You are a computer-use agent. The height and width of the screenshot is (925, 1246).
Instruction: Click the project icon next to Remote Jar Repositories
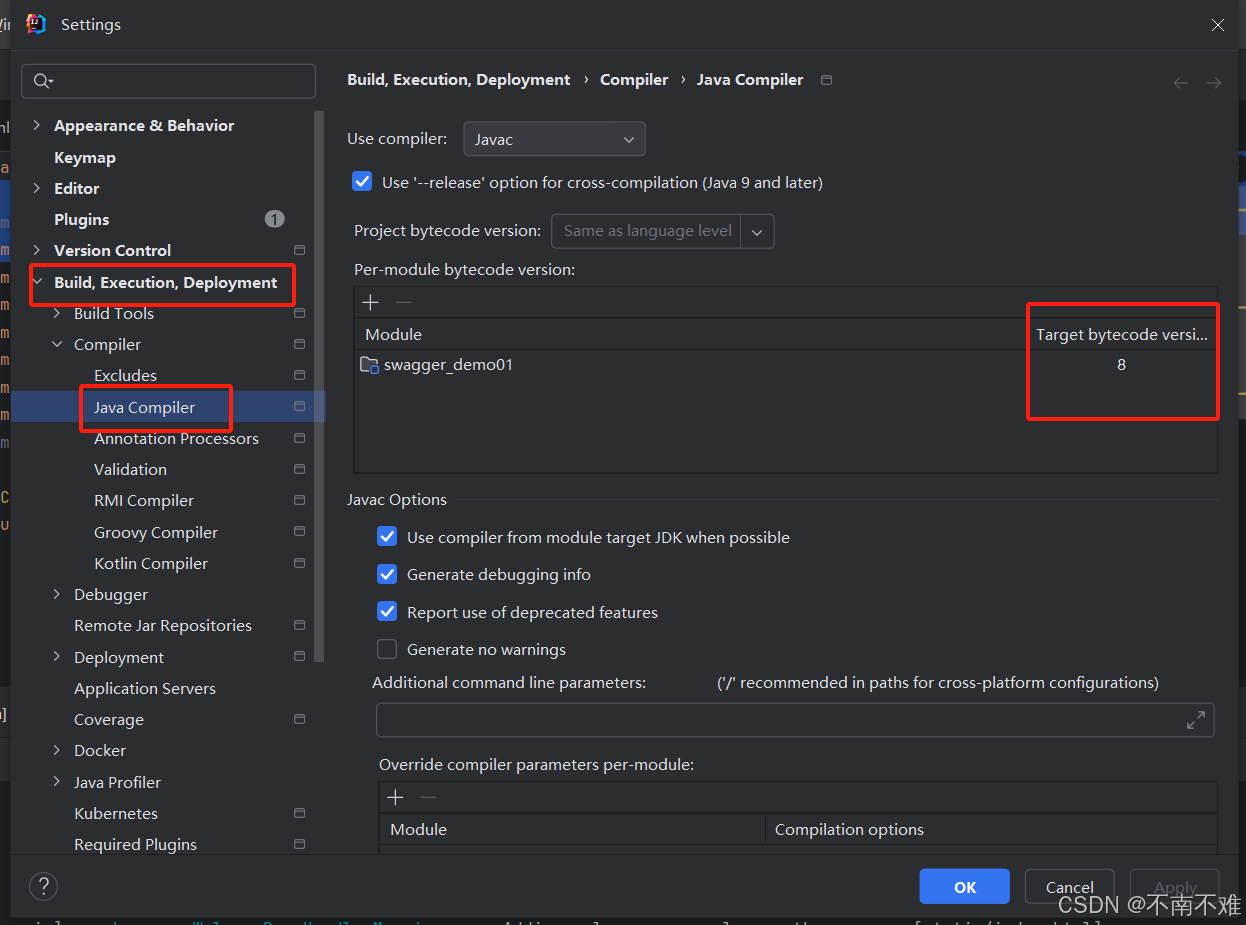pyautogui.click(x=299, y=625)
